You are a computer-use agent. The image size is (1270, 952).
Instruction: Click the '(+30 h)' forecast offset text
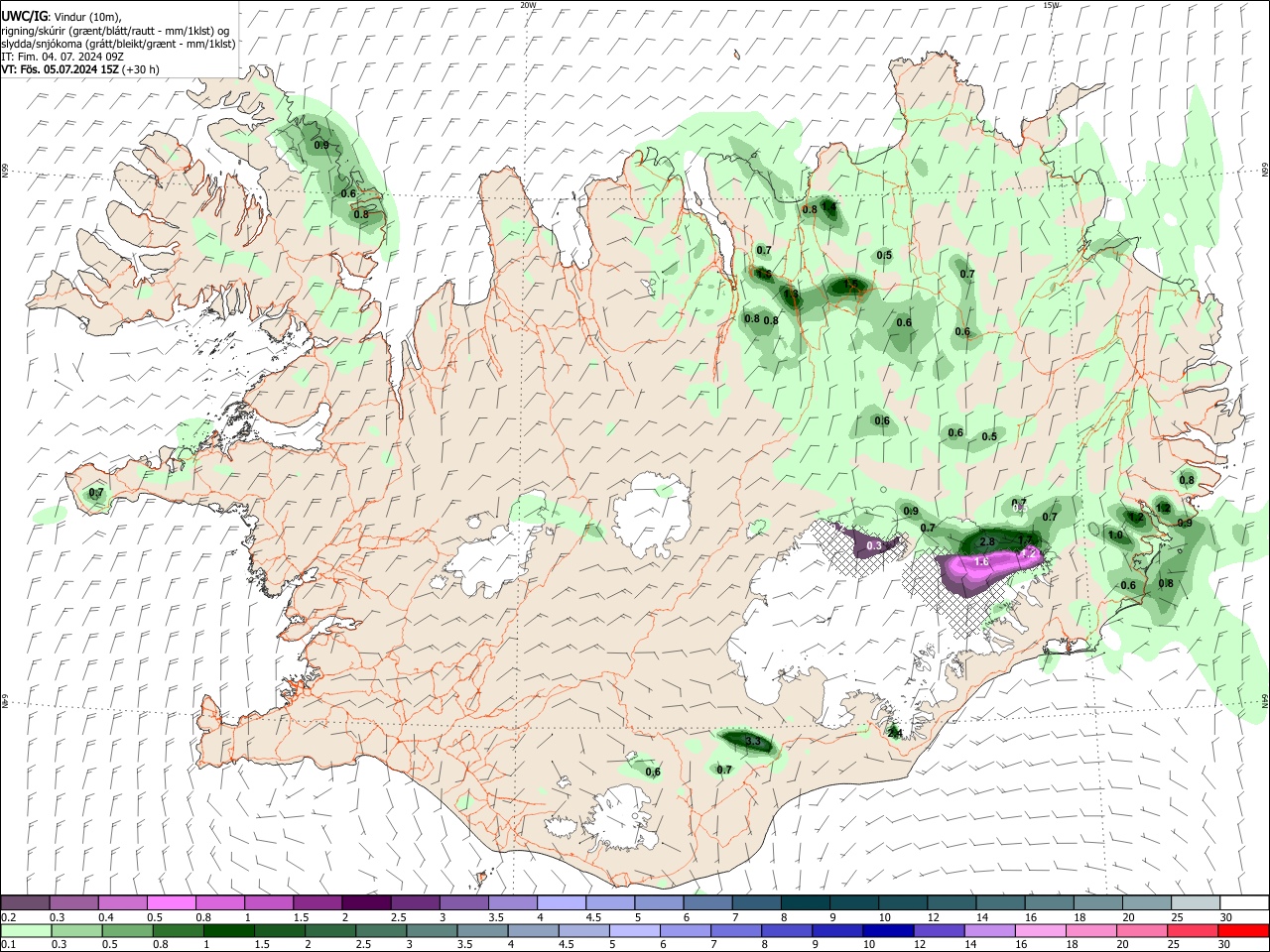coord(141,69)
